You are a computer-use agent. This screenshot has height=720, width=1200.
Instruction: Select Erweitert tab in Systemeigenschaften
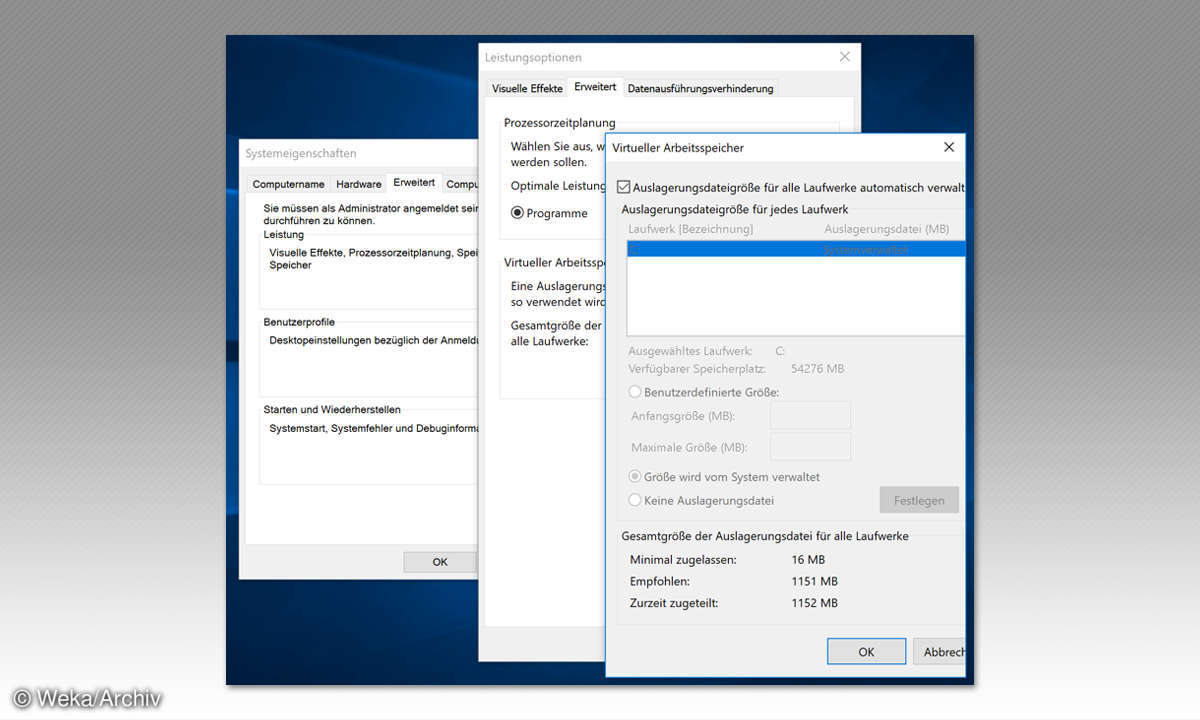tap(414, 182)
